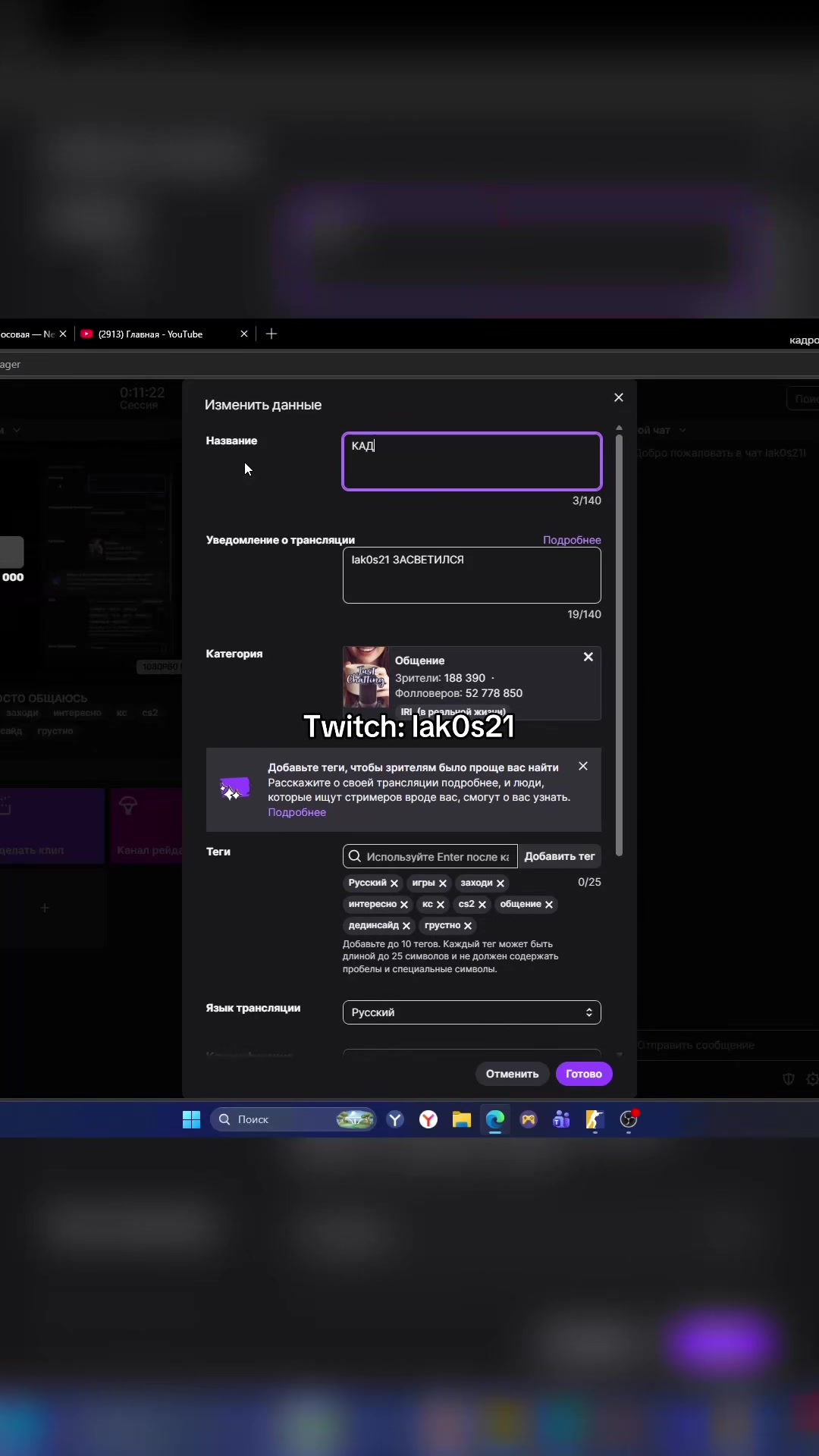This screenshot has width=819, height=1456.
Task: Open File Explorer from the taskbar
Action: (462, 1119)
